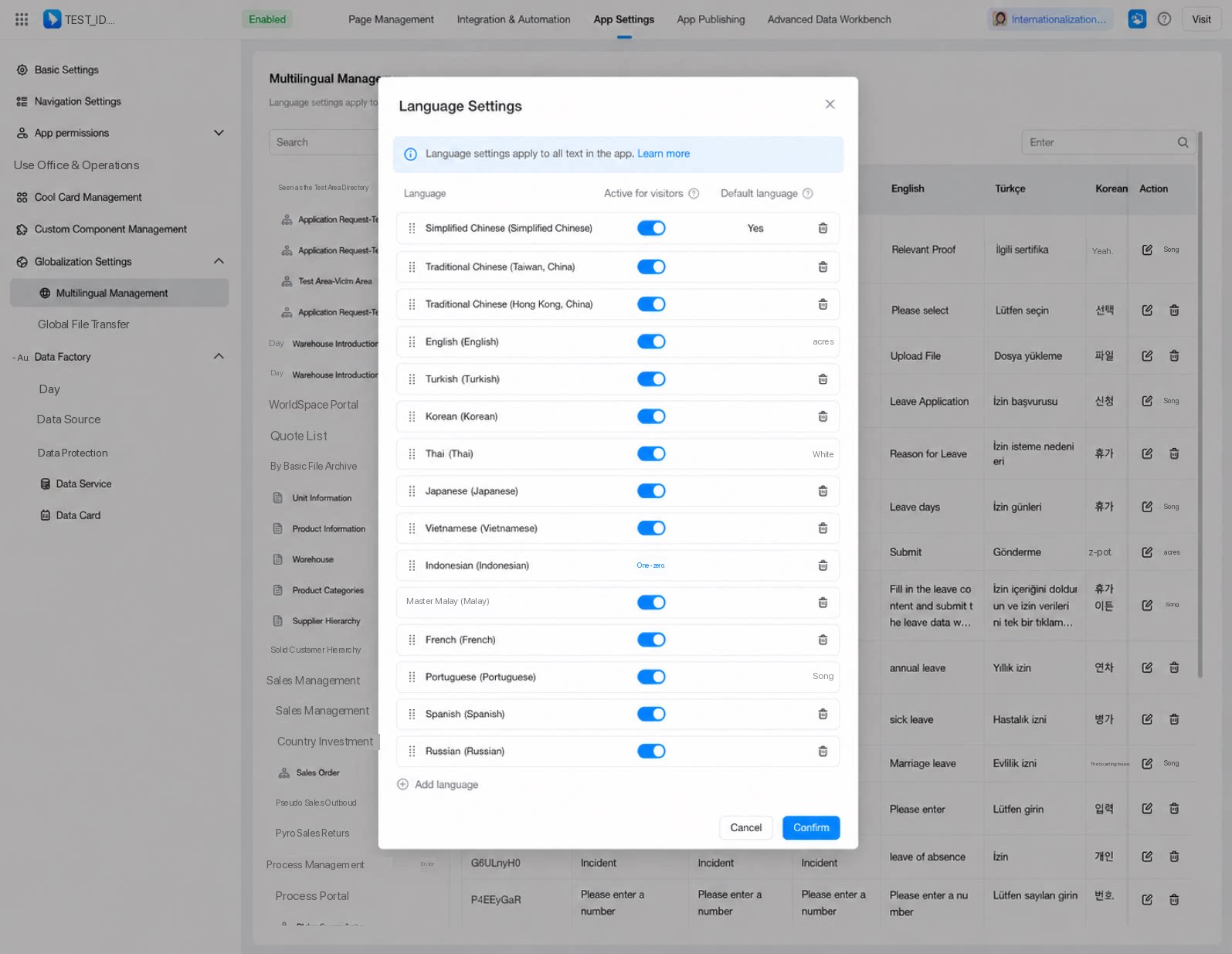Screen dimensions: 1232x954
Task: Toggle off English for visitors
Action: click(651, 341)
